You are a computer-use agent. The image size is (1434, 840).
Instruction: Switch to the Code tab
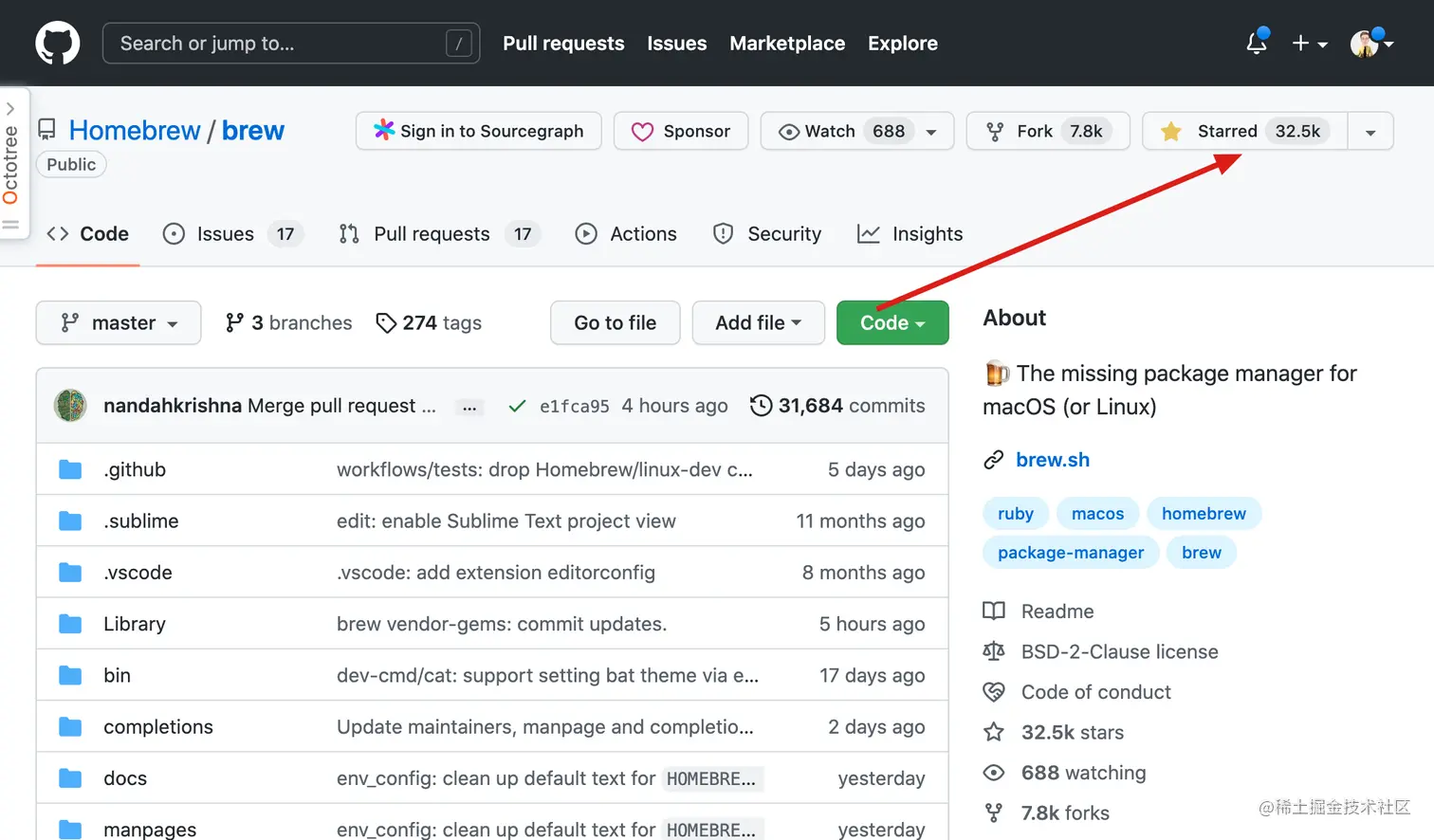[x=88, y=234]
